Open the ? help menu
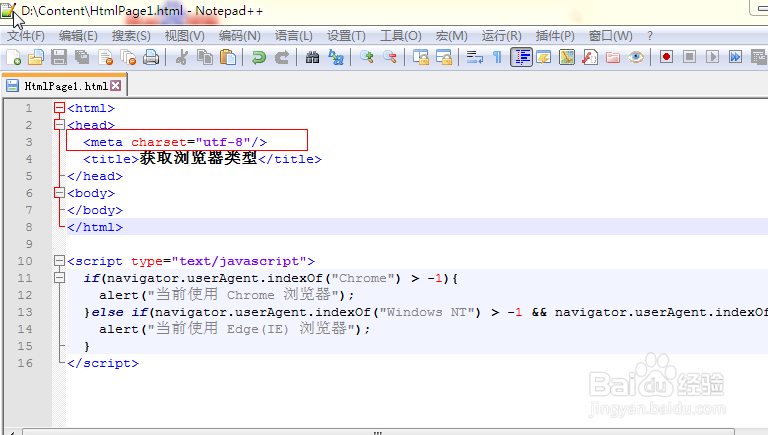This screenshot has height=435, width=768. [x=649, y=36]
